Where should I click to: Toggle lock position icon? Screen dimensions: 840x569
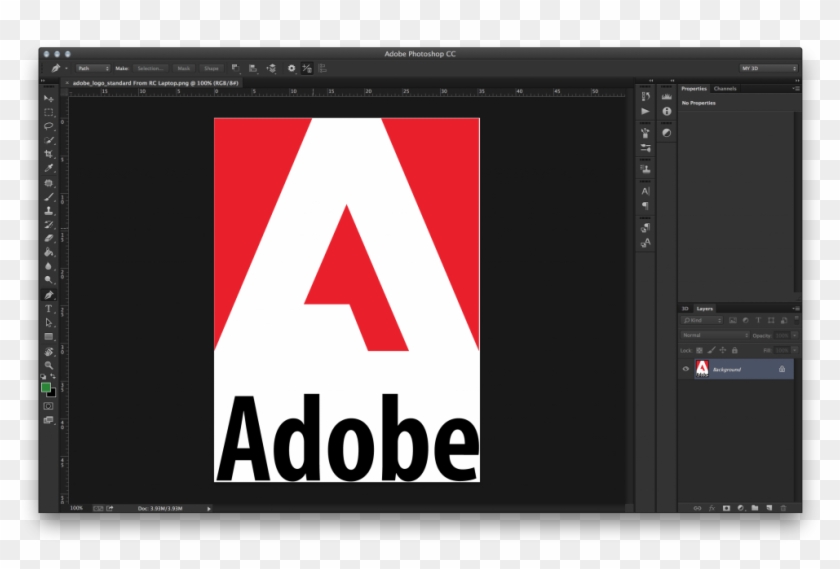coord(723,350)
